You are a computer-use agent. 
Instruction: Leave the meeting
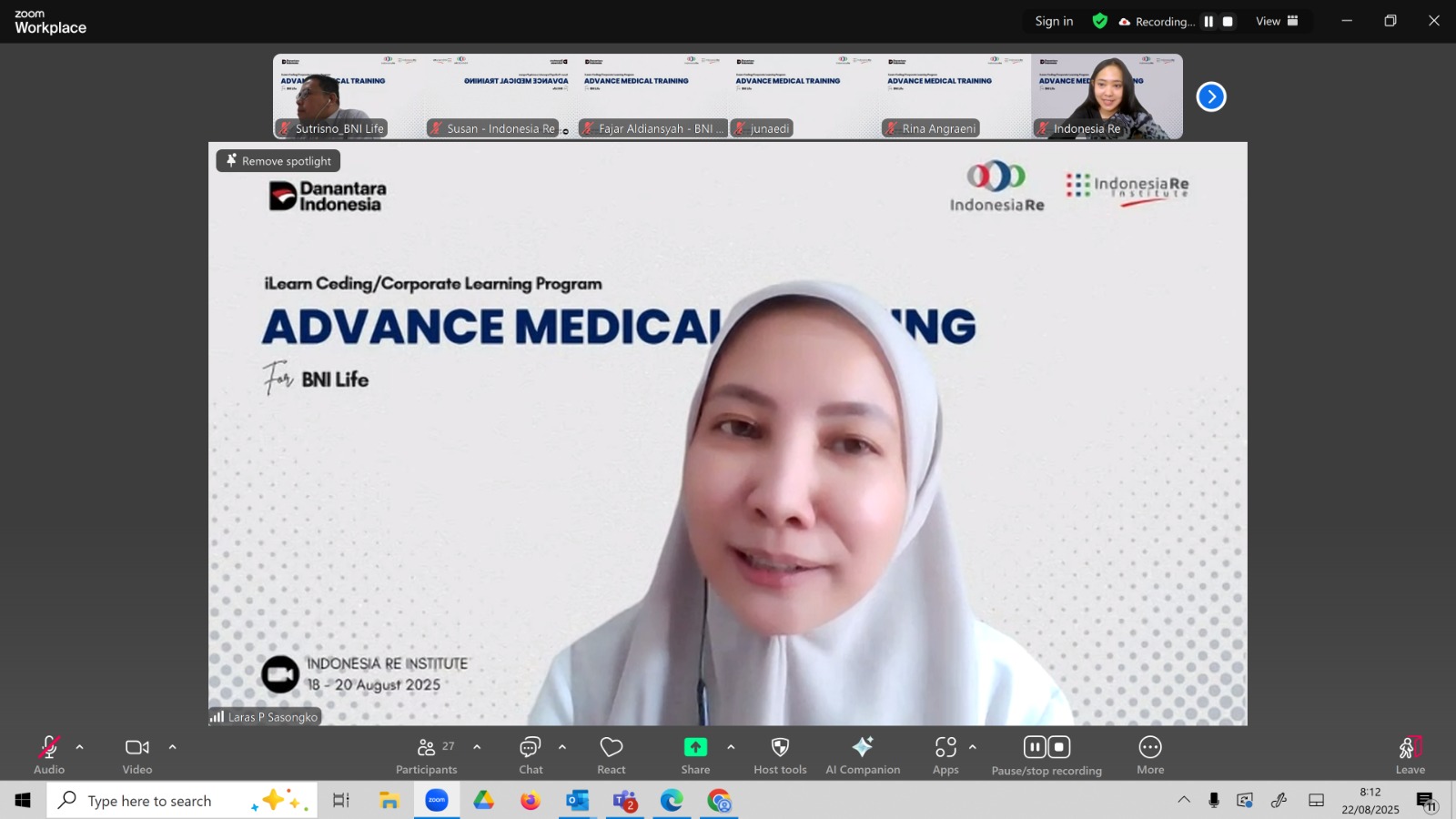coord(1410,755)
